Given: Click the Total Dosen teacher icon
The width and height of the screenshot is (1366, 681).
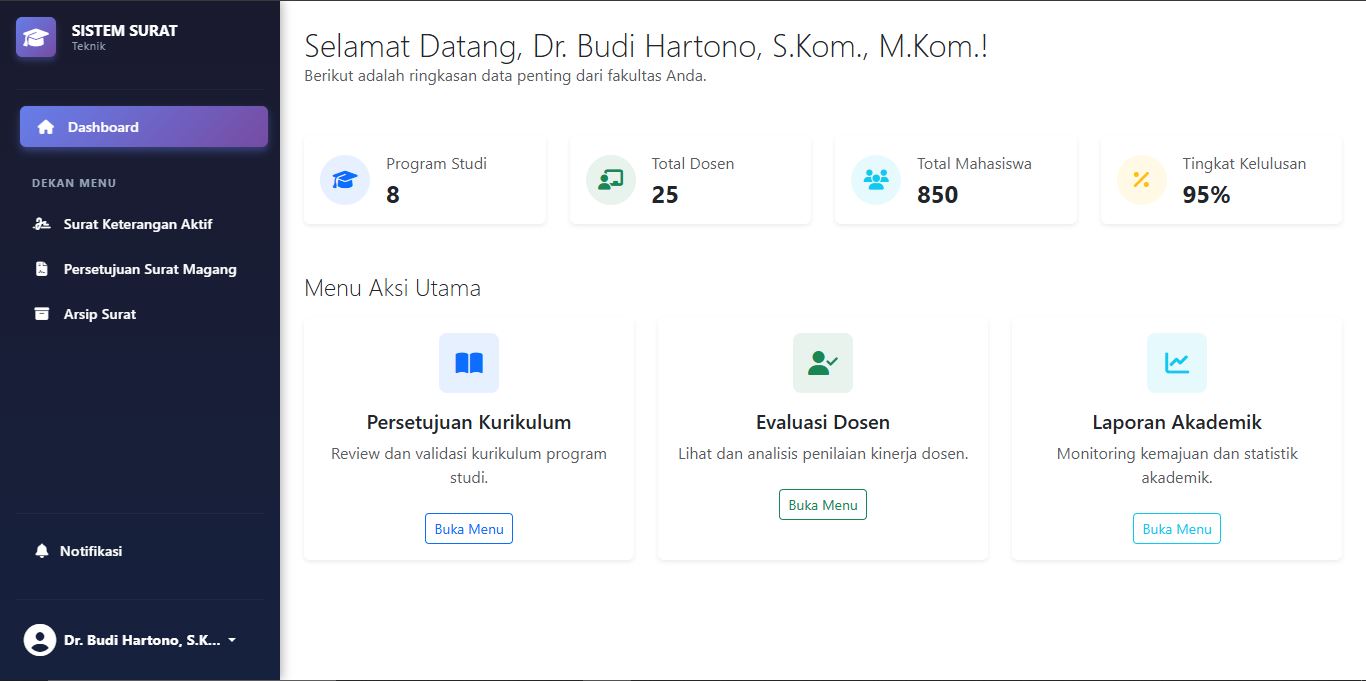Looking at the screenshot, I should (x=610, y=180).
